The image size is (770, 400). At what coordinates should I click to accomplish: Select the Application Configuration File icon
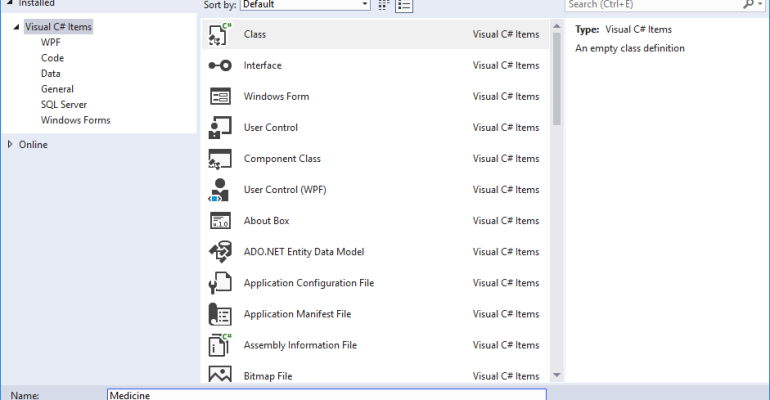tap(220, 283)
